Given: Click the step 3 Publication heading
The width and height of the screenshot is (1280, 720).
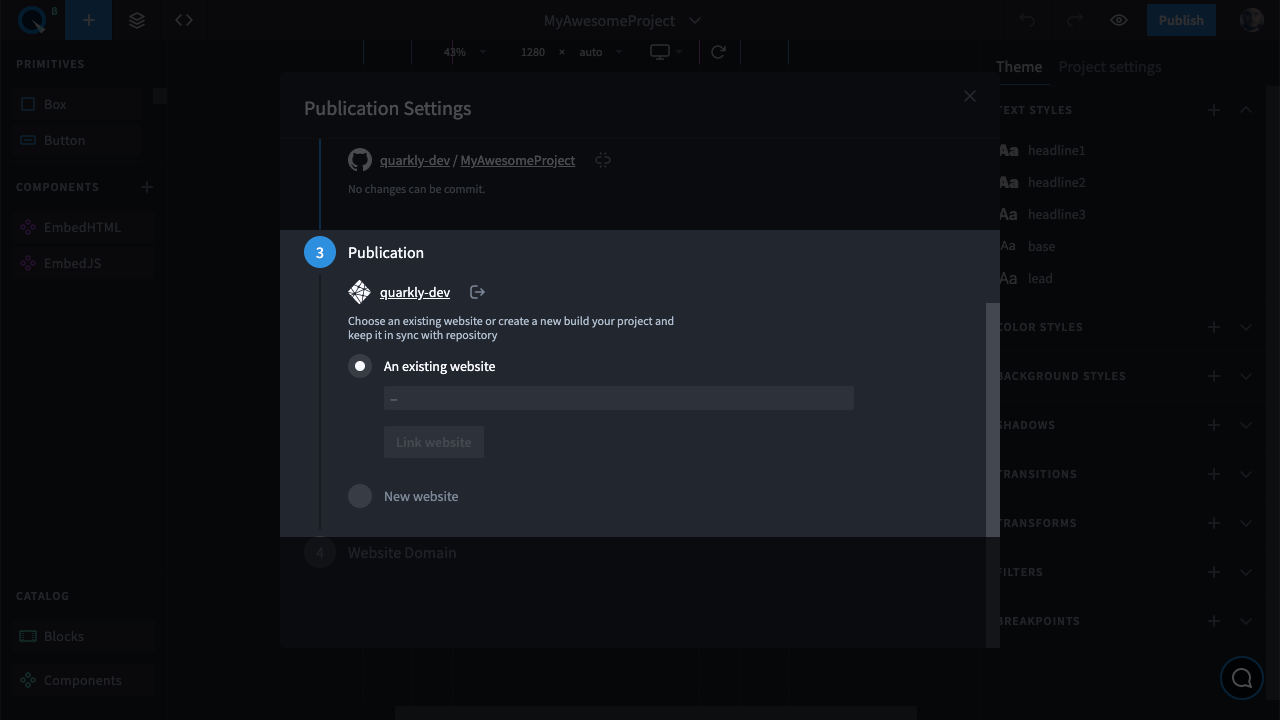Looking at the screenshot, I should pyautogui.click(x=386, y=253).
